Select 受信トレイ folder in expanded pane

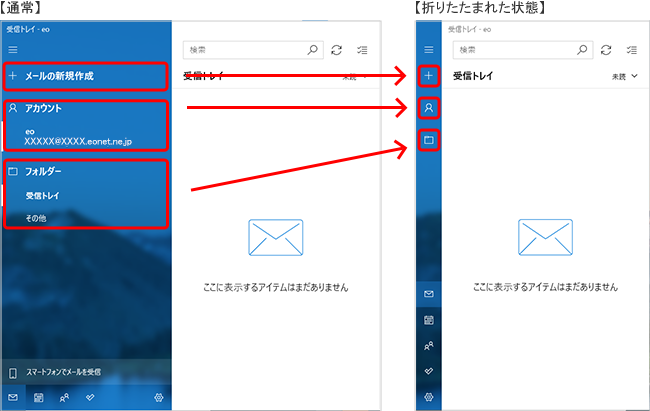click(x=42, y=195)
